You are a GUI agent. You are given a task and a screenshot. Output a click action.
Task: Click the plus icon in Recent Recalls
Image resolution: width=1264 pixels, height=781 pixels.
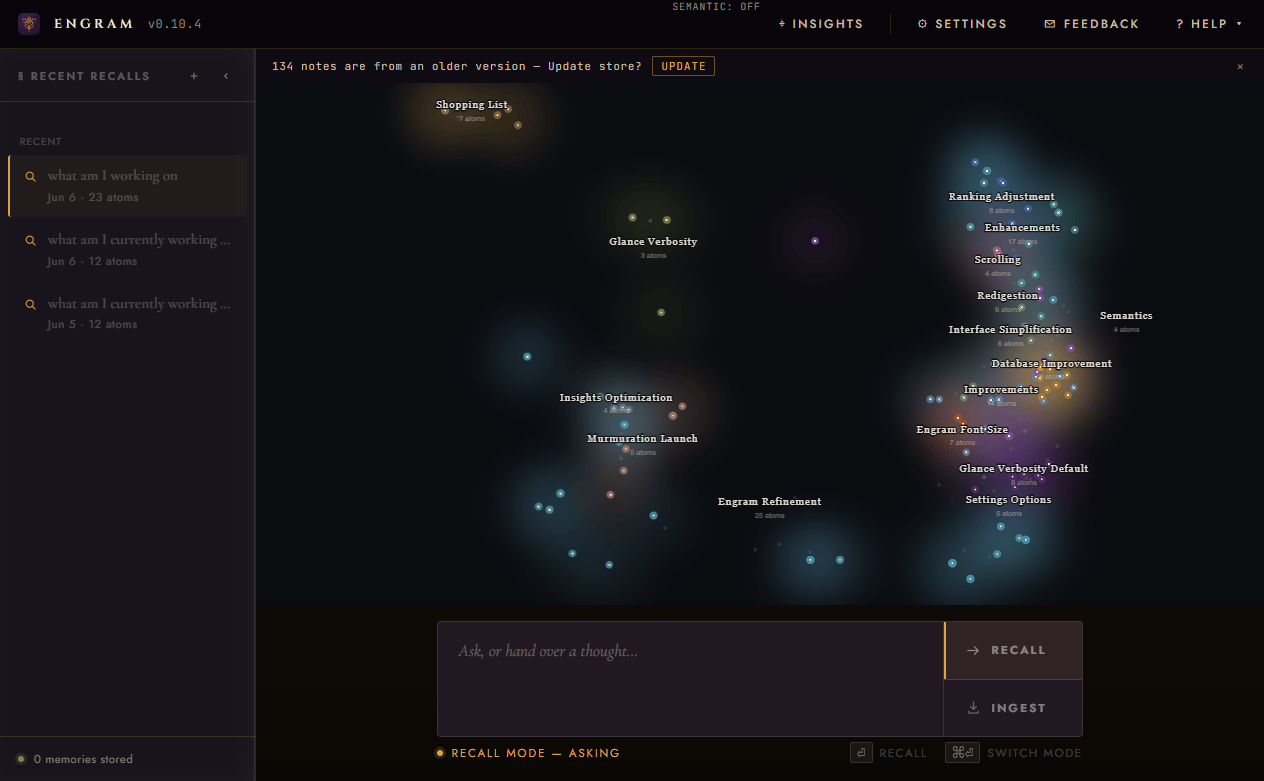tap(194, 76)
